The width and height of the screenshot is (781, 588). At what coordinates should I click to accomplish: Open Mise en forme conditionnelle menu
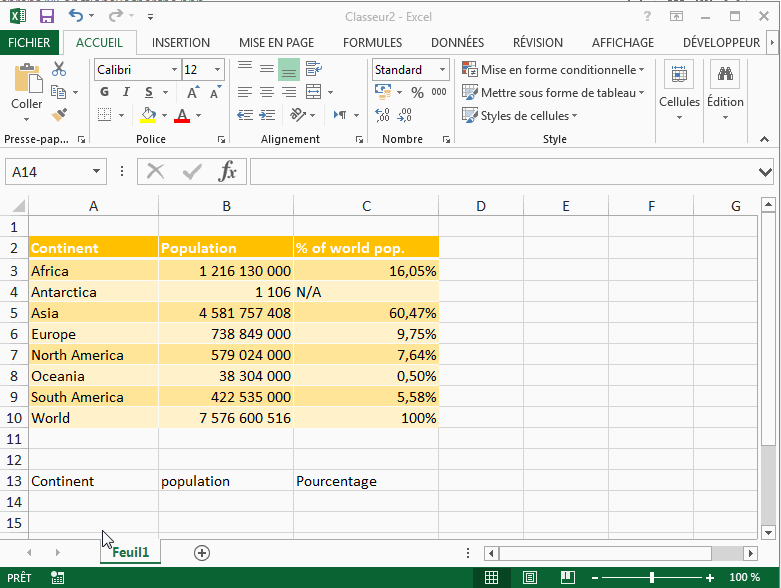pyautogui.click(x=553, y=70)
